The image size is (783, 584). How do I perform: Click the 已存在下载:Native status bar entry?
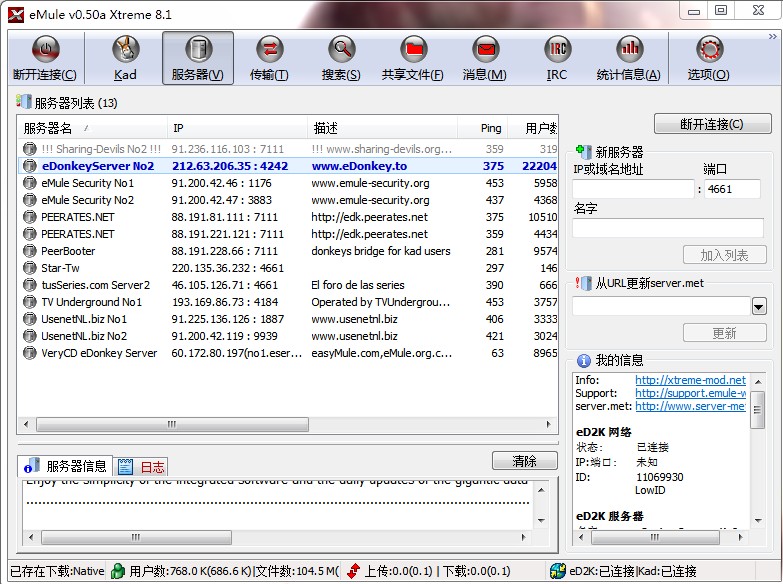click(57, 571)
